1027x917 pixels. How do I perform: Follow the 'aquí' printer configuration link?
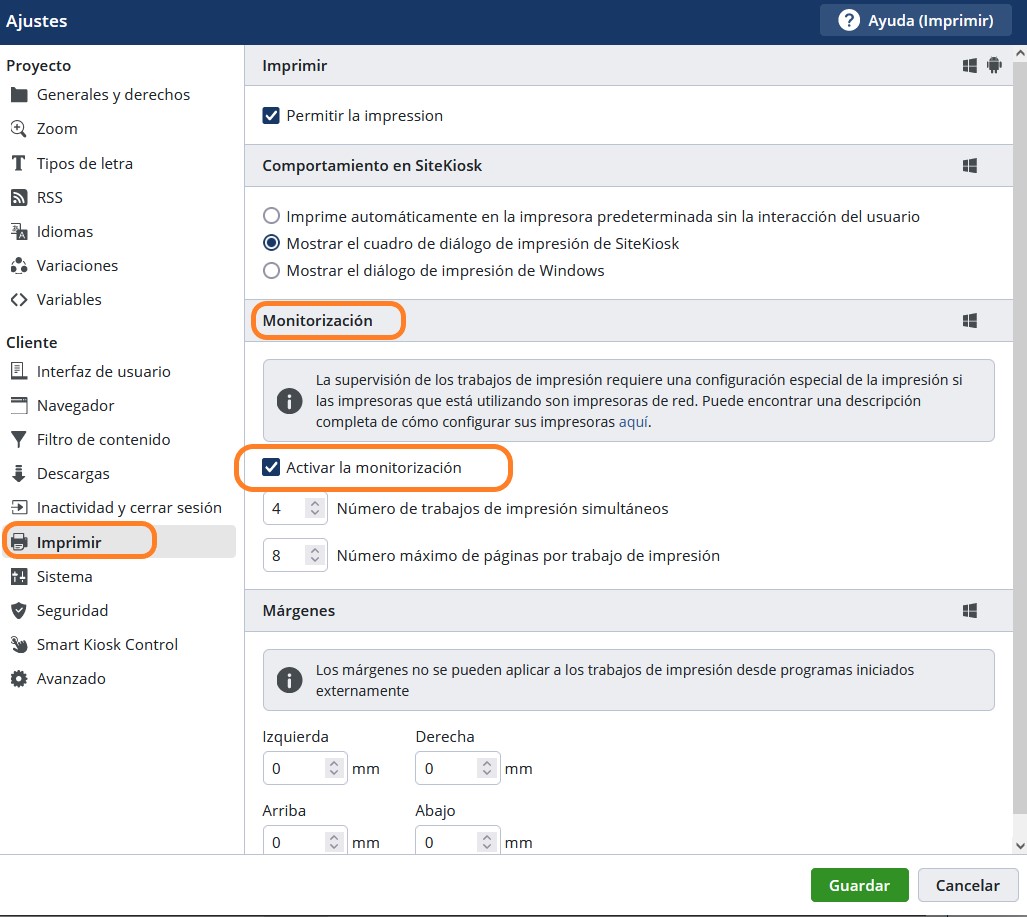(633, 422)
